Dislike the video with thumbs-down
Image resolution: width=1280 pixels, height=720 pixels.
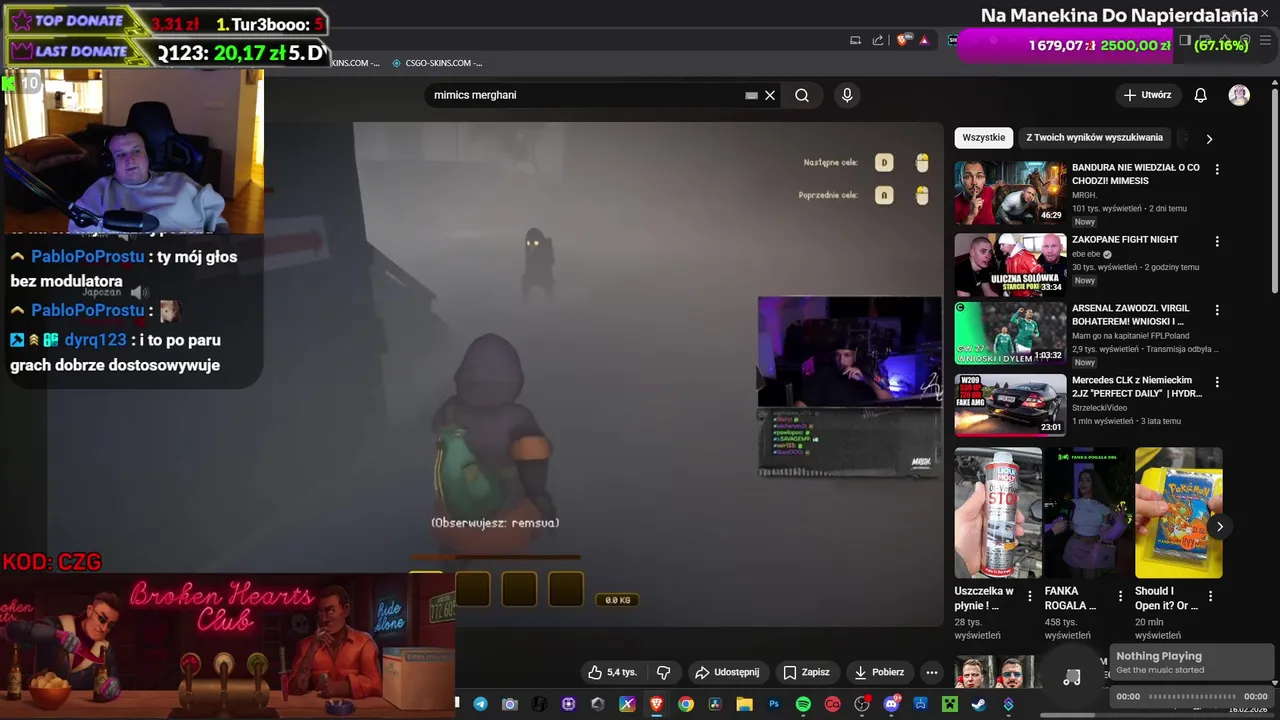pos(663,672)
